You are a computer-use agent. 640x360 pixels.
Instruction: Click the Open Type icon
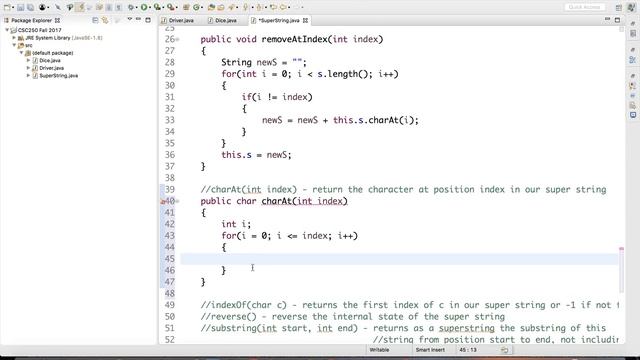211,7
